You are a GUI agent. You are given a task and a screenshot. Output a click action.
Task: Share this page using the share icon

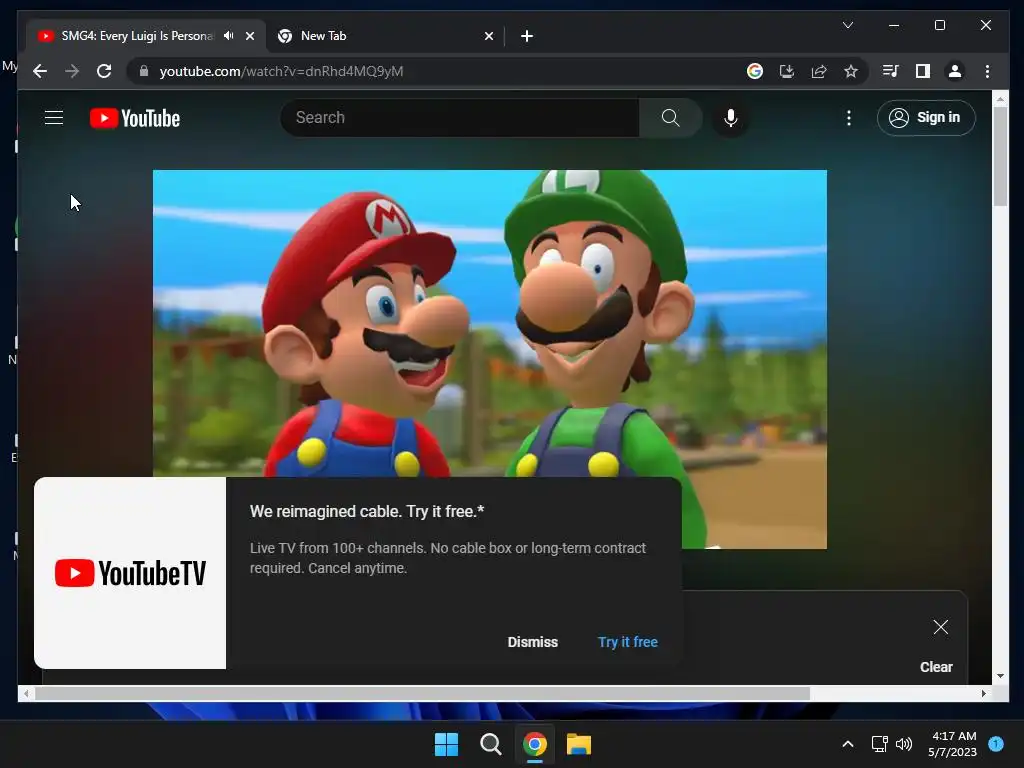click(819, 71)
